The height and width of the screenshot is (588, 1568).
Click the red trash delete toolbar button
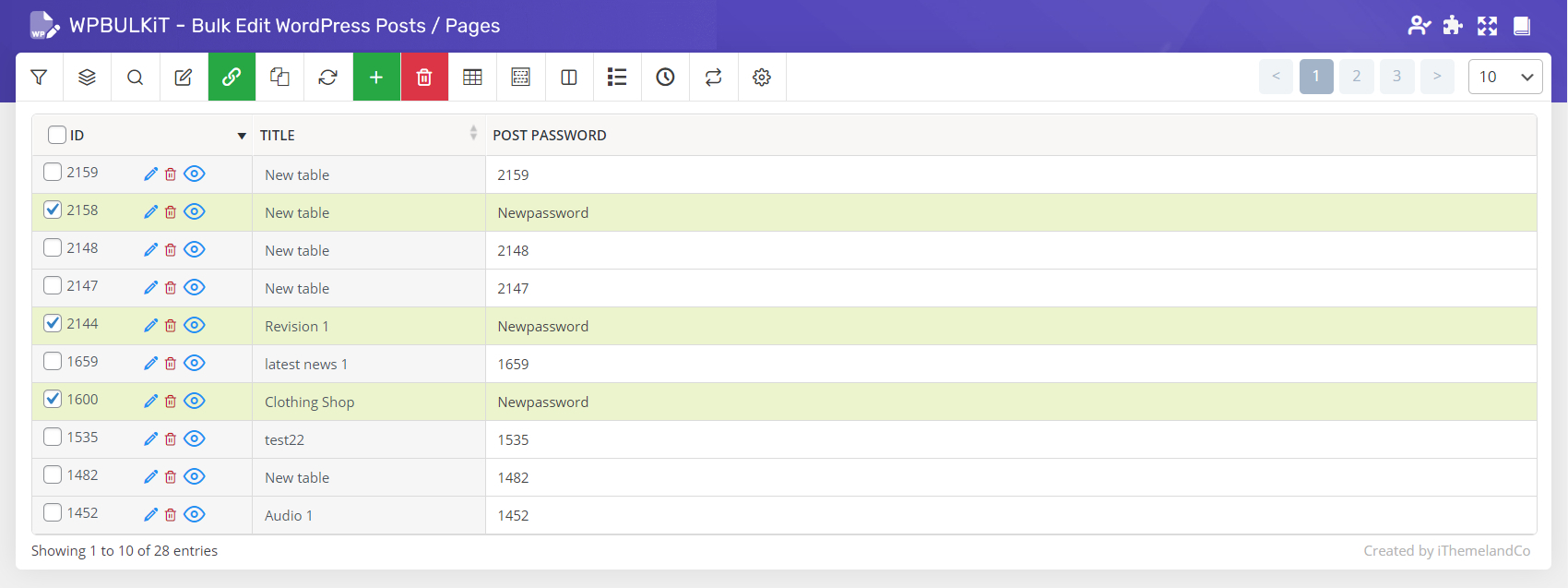point(424,78)
